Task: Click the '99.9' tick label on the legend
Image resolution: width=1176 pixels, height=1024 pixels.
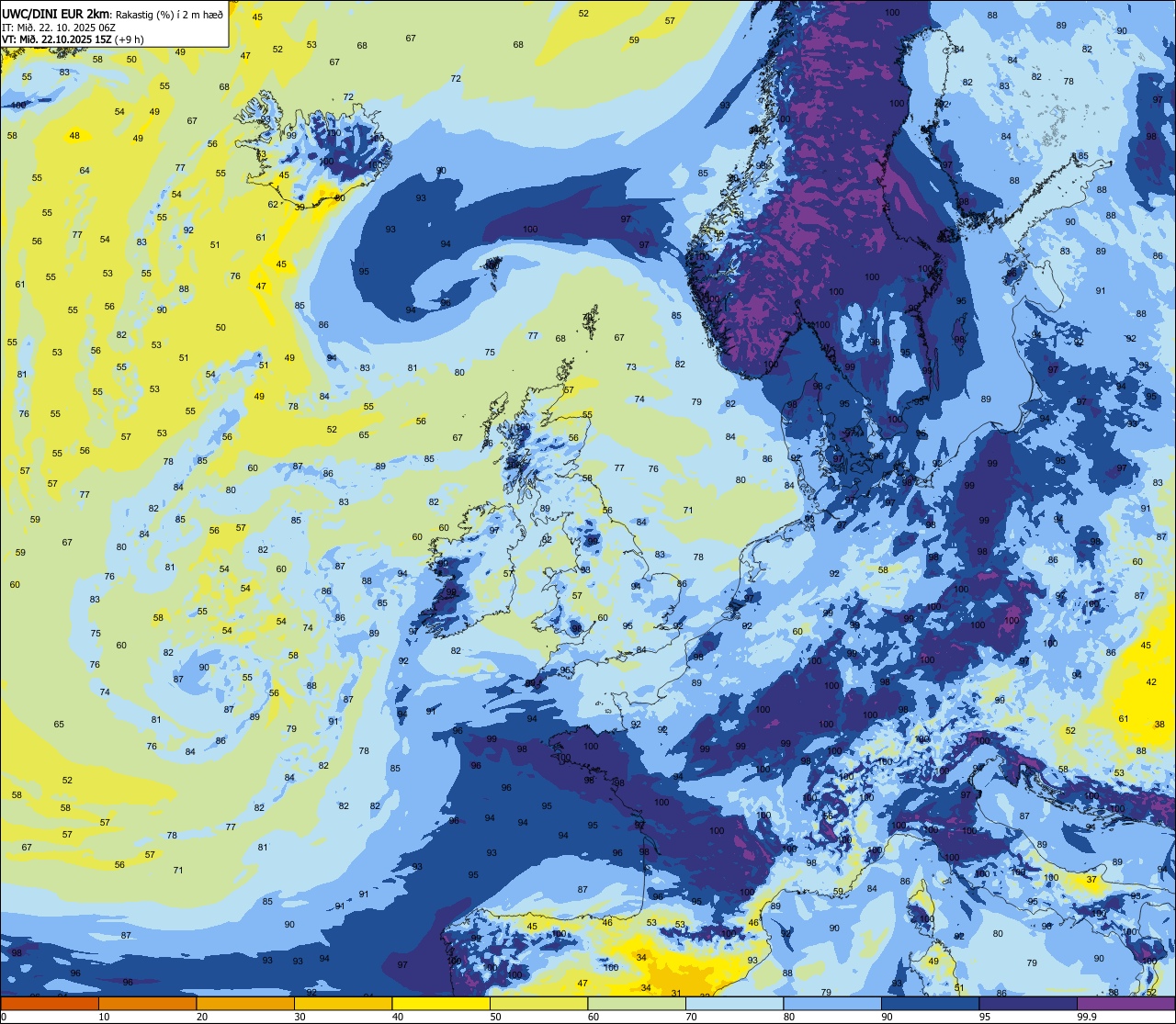Action: point(1087,1017)
